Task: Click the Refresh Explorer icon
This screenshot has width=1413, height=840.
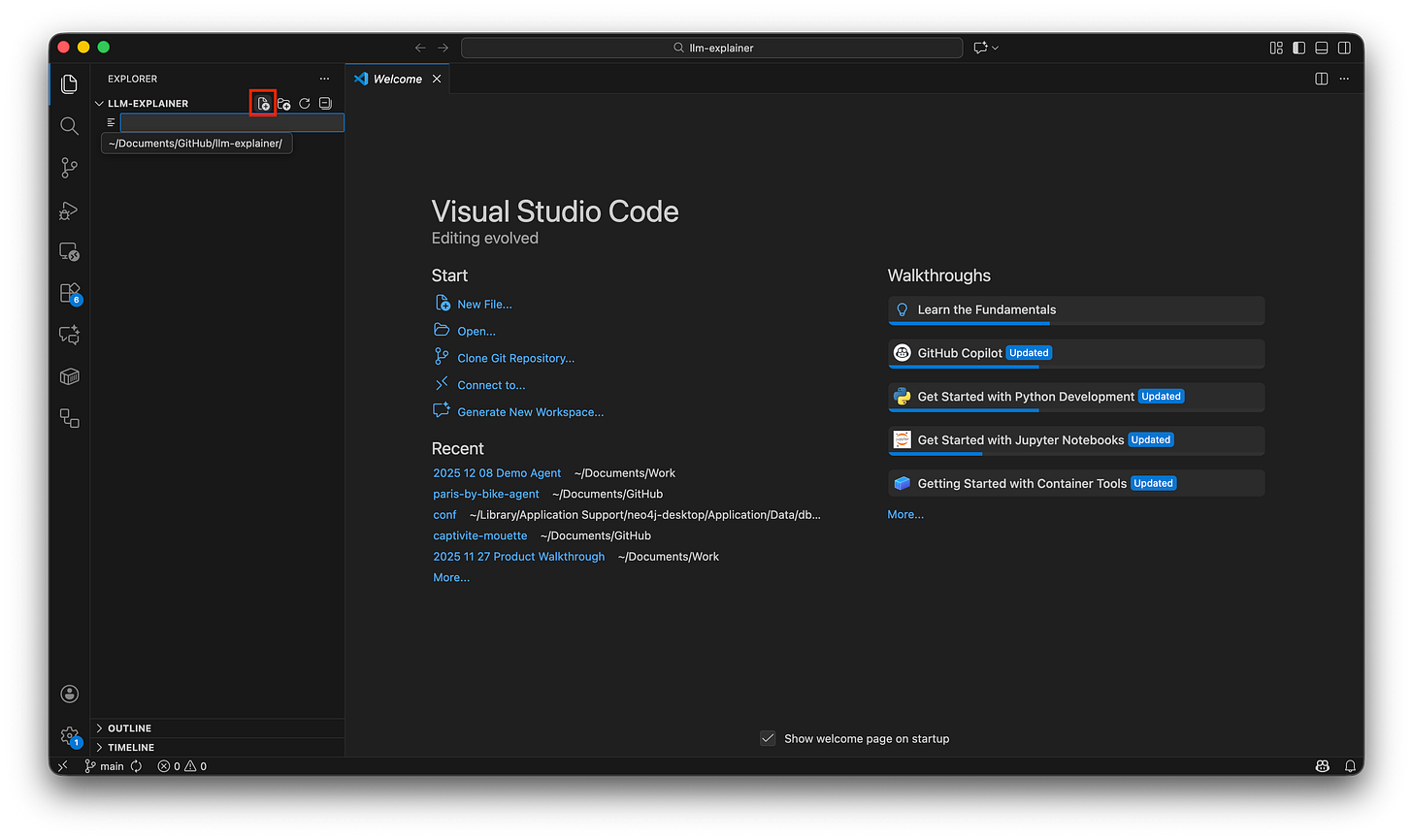Action: pos(305,103)
